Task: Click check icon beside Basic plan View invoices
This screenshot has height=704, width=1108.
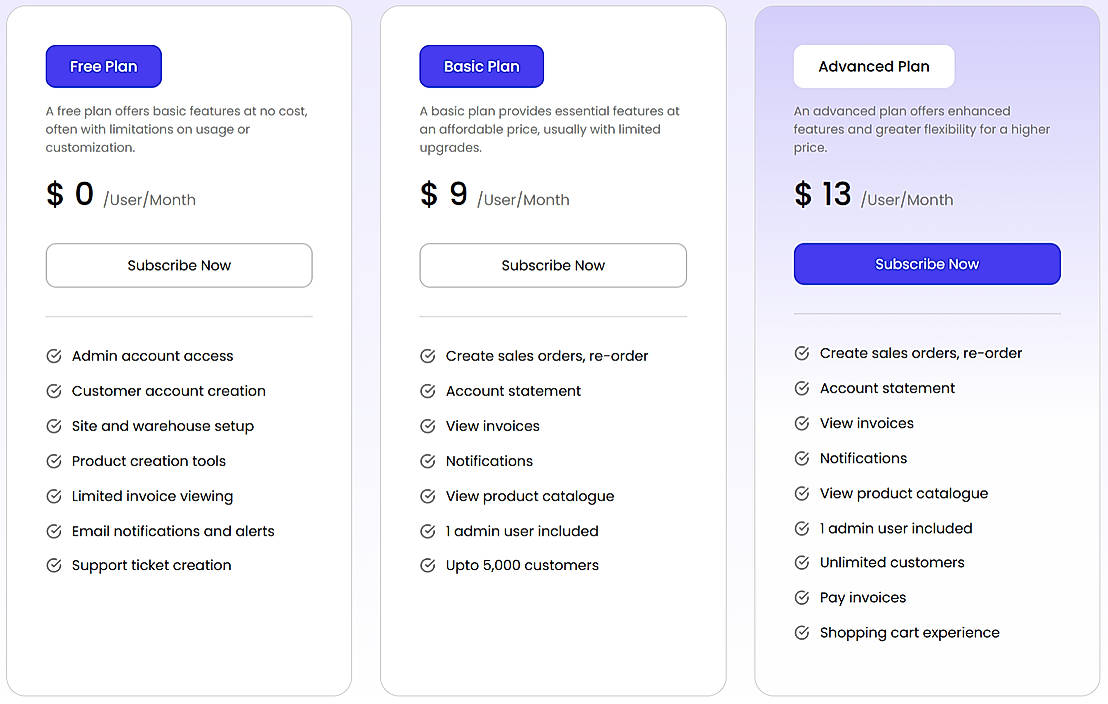Action: tap(428, 426)
